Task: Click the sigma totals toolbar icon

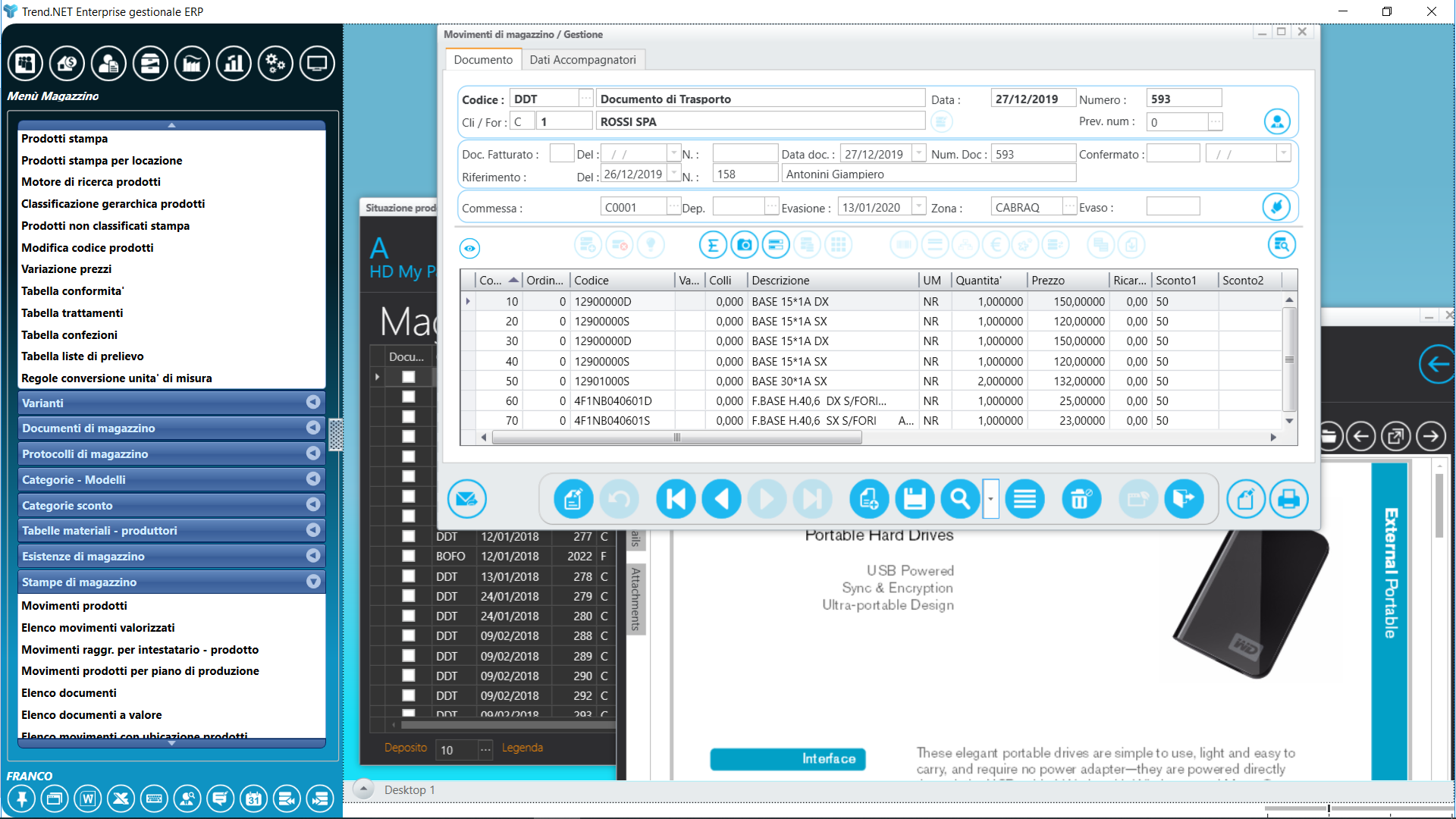Action: click(713, 245)
